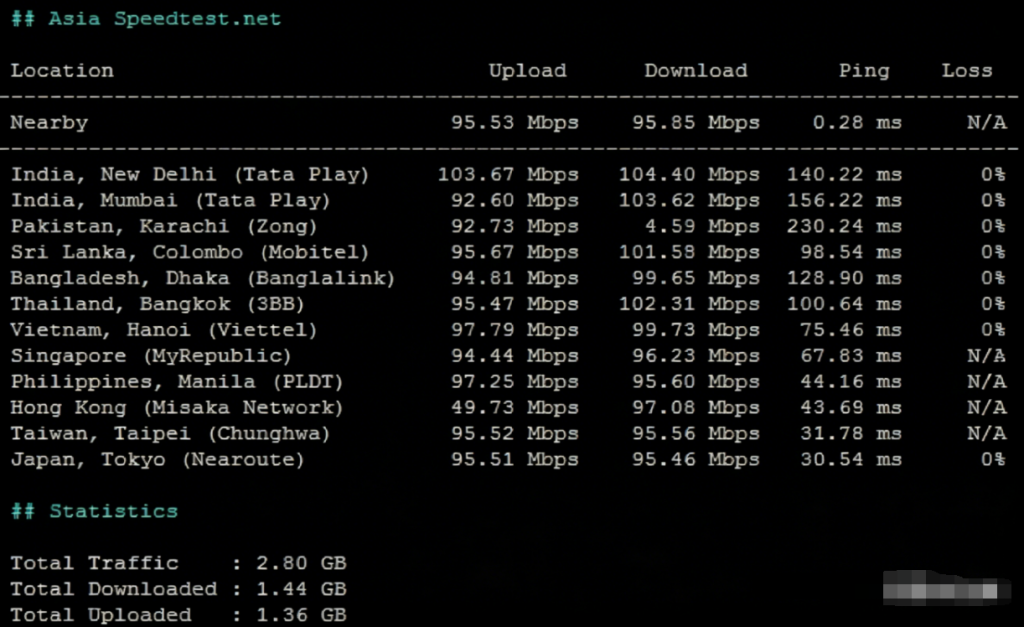
Task: Click 'India, New Delhi (Tata Play)' entry
Action: tap(190, 175)
